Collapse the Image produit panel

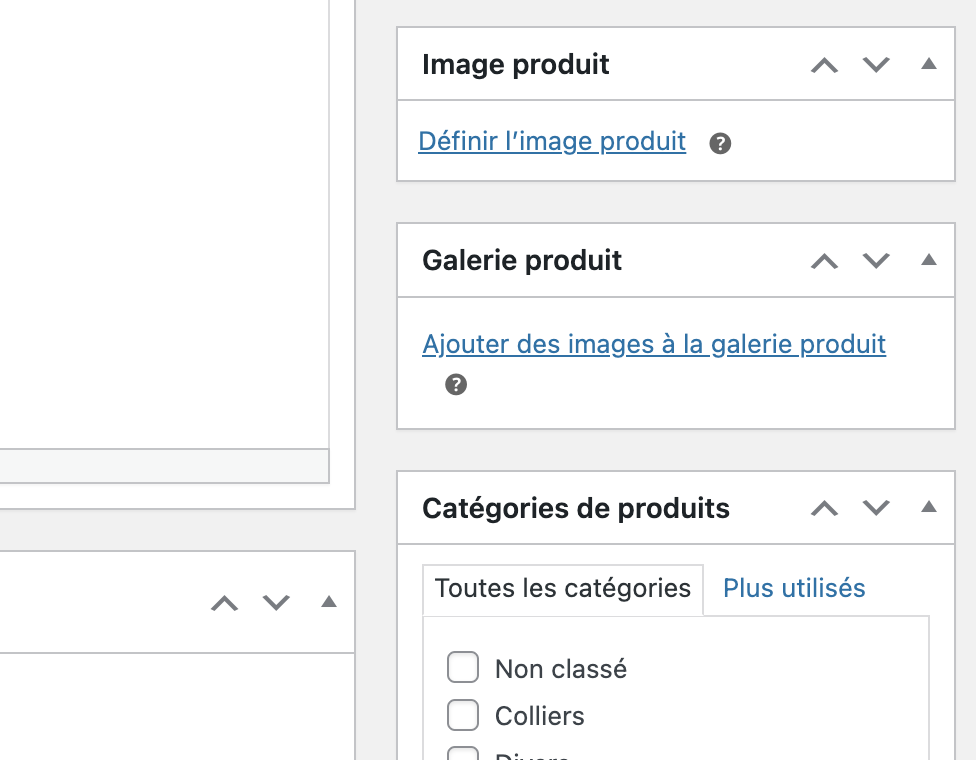pyautogui.click(x=928, y=64)
